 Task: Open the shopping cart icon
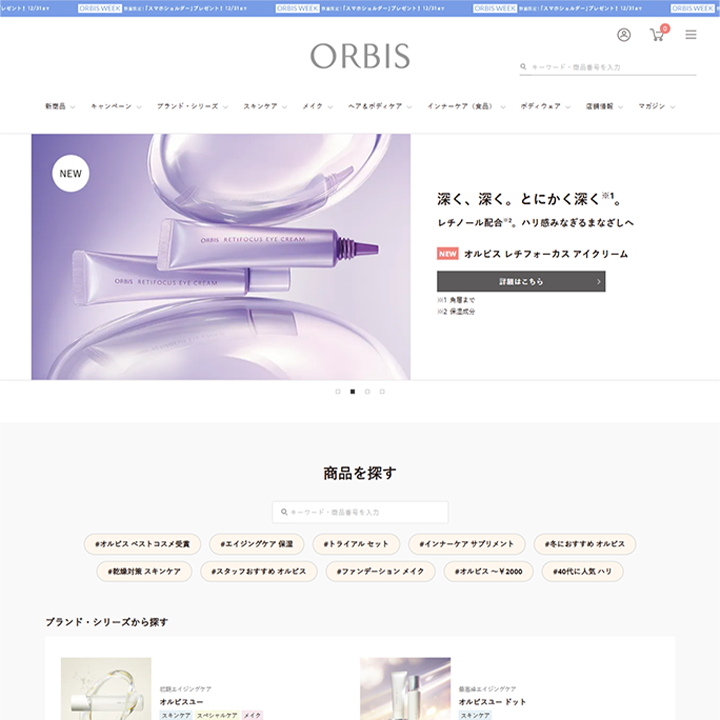point(658,34)
